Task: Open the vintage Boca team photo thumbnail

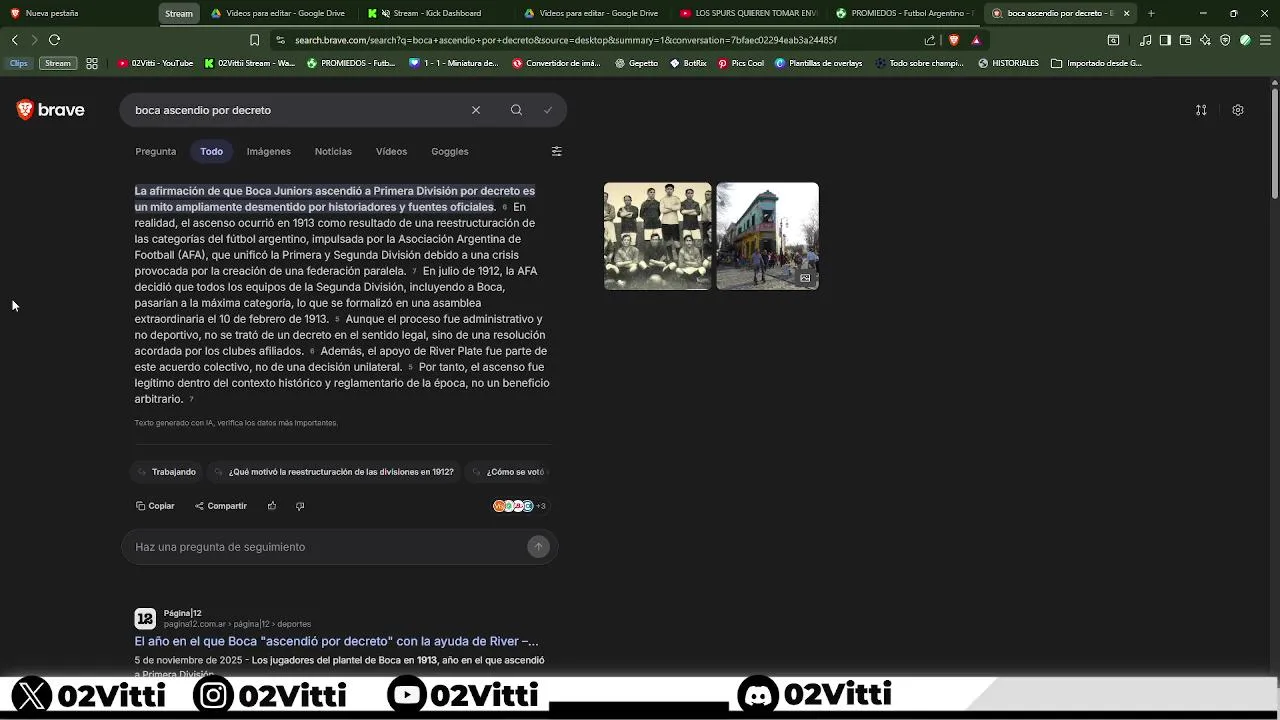Action: coord(657,236)
